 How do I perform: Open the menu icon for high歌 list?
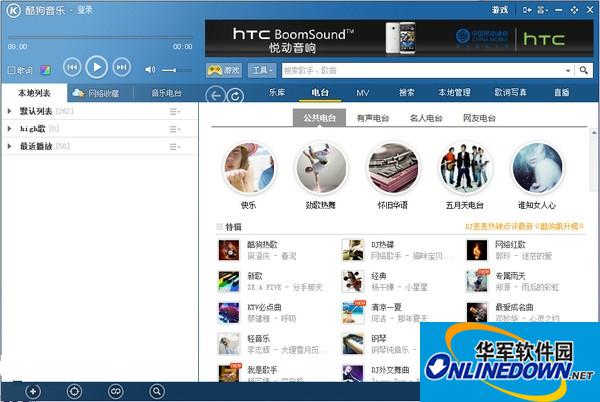(x=175, y=129)
